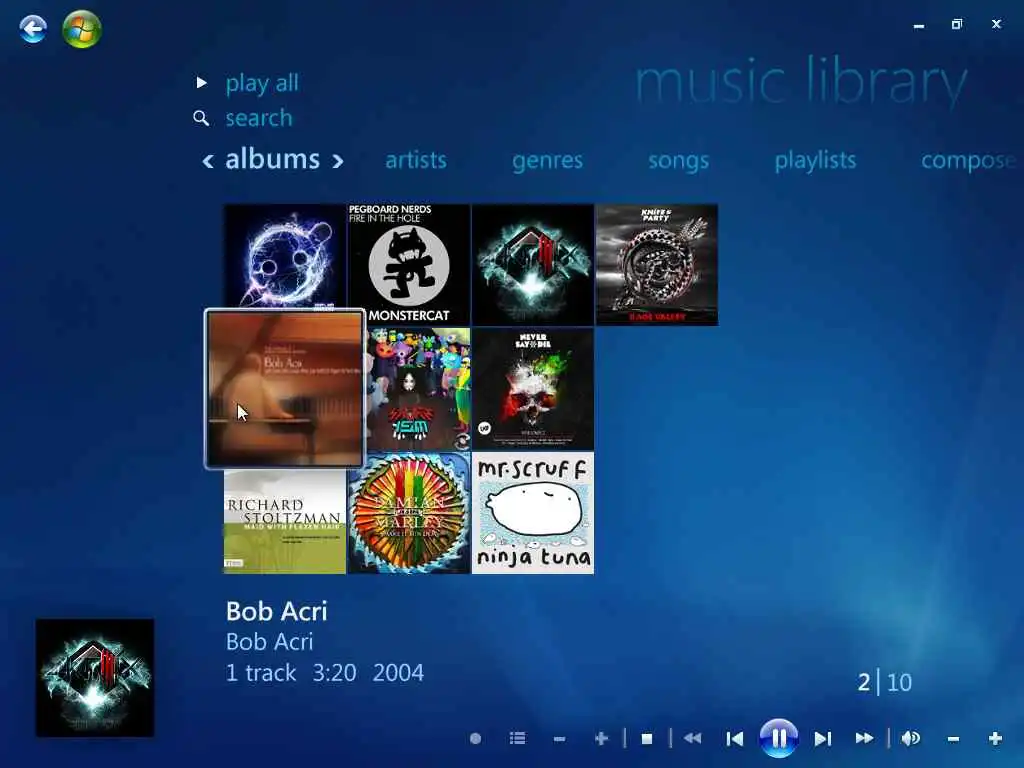Click the 'Bob Acri' album title text
This screenshot has width=1024, height=768.
click(x=276, y=611)
